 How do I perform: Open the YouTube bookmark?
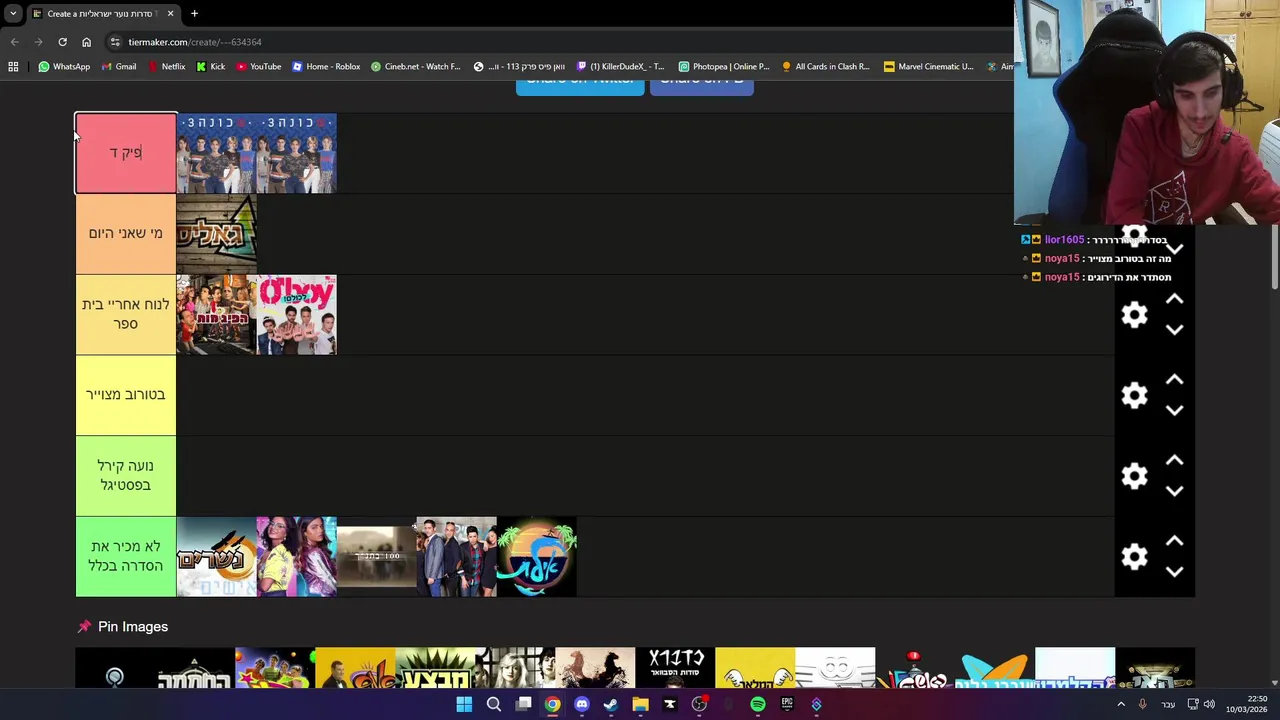pyautogui.click(x=258, y=67)
